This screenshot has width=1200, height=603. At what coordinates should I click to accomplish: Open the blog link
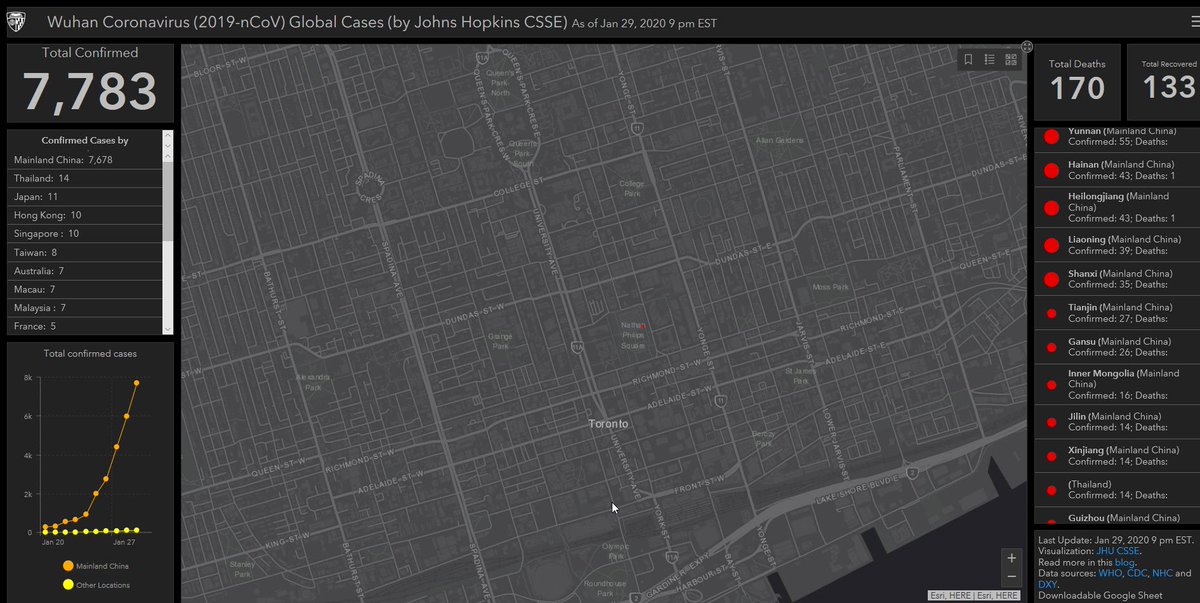[x=1125, y=562]
